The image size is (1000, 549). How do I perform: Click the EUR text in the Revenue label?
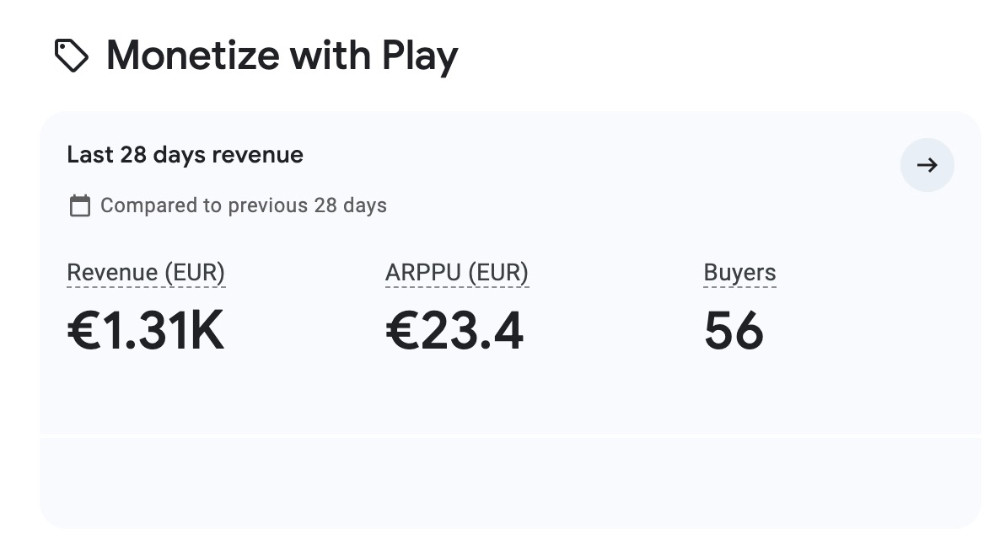pos(195,273)
